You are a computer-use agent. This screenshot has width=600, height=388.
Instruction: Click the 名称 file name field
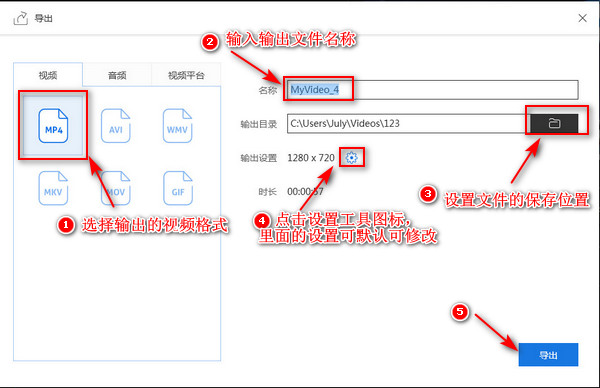tap(432, 90)
